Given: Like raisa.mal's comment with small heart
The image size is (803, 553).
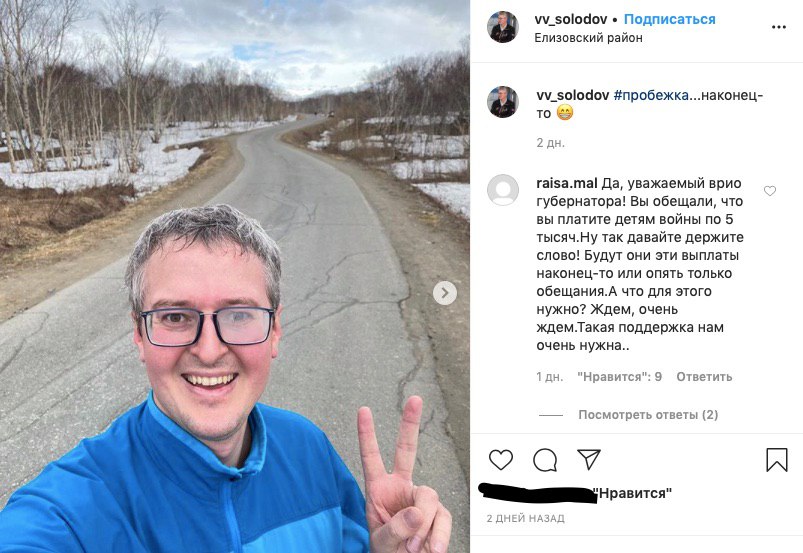Looking at the screenshot, I should pyautogui.click(x=770, y=191).
